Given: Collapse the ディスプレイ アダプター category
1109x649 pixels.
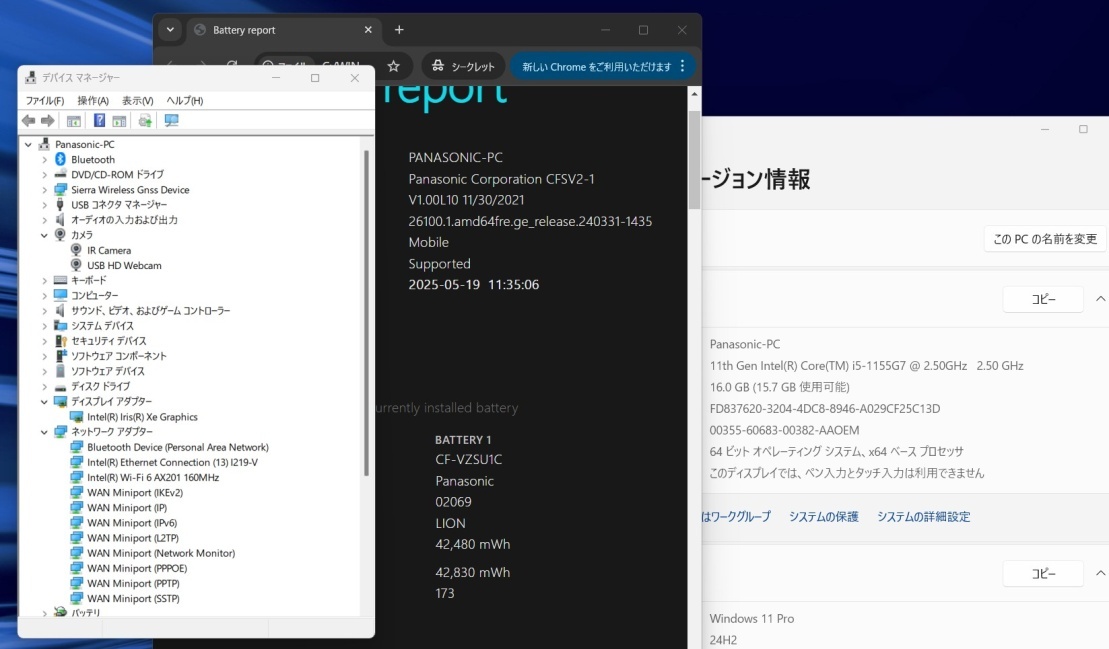Looking at the screenshot, I should [x=44, y=402].
